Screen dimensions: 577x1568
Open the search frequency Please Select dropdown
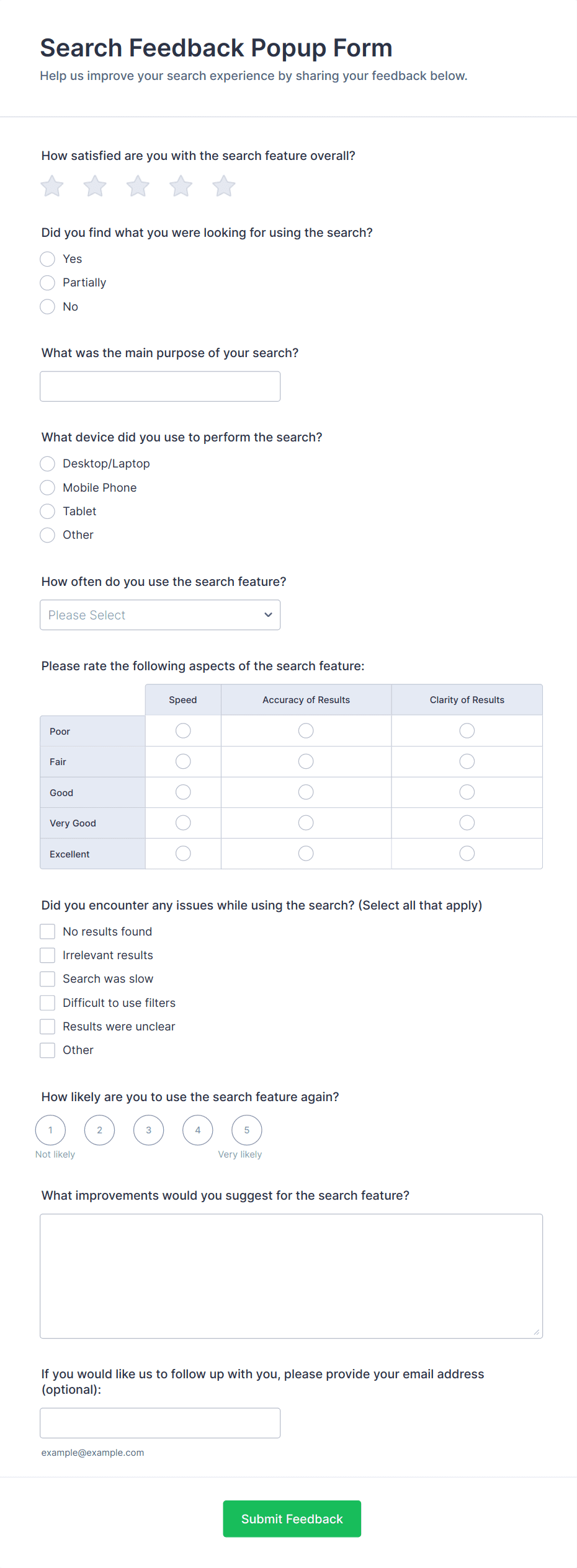[160, 615]
